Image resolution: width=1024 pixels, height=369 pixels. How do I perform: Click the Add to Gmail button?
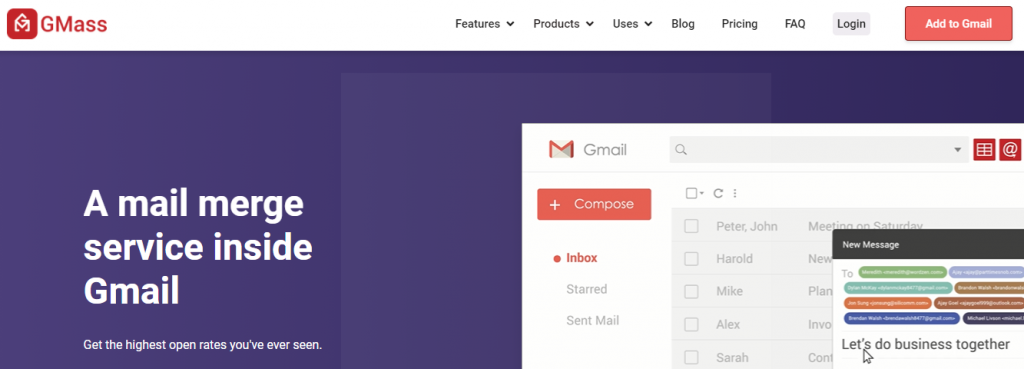coord(958,24)
